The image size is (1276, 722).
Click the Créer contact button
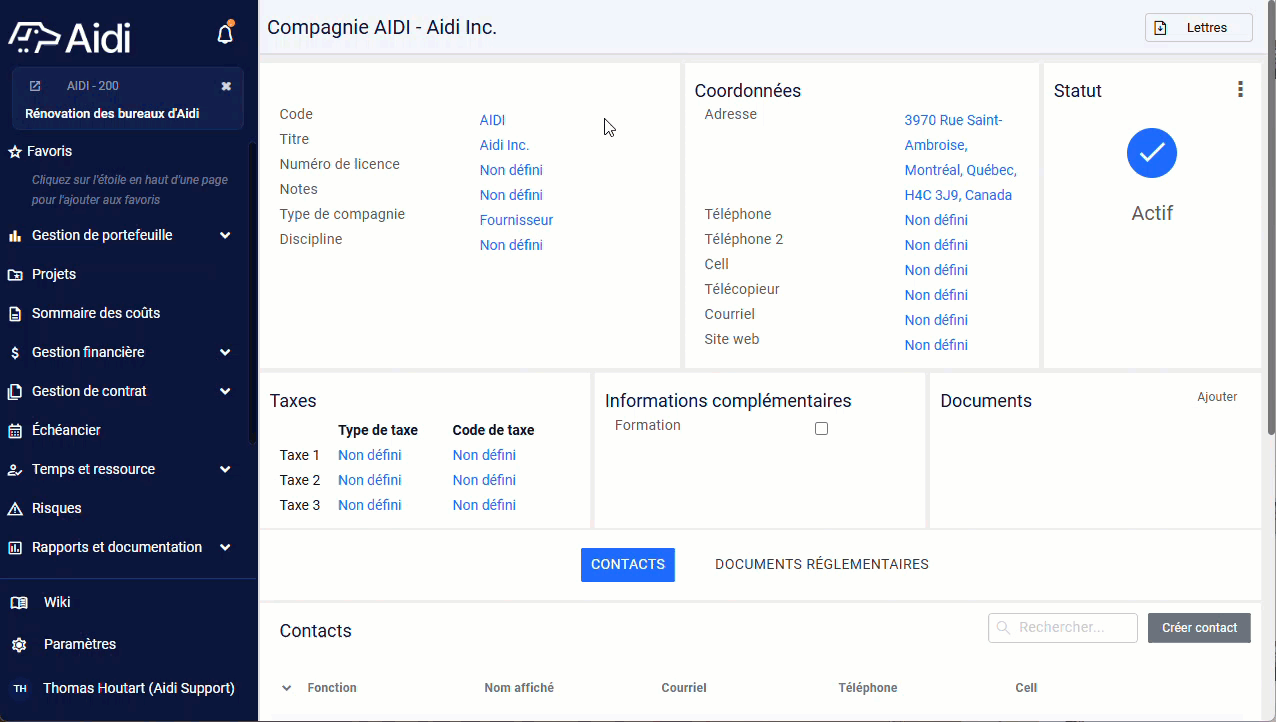point(1199,628)
